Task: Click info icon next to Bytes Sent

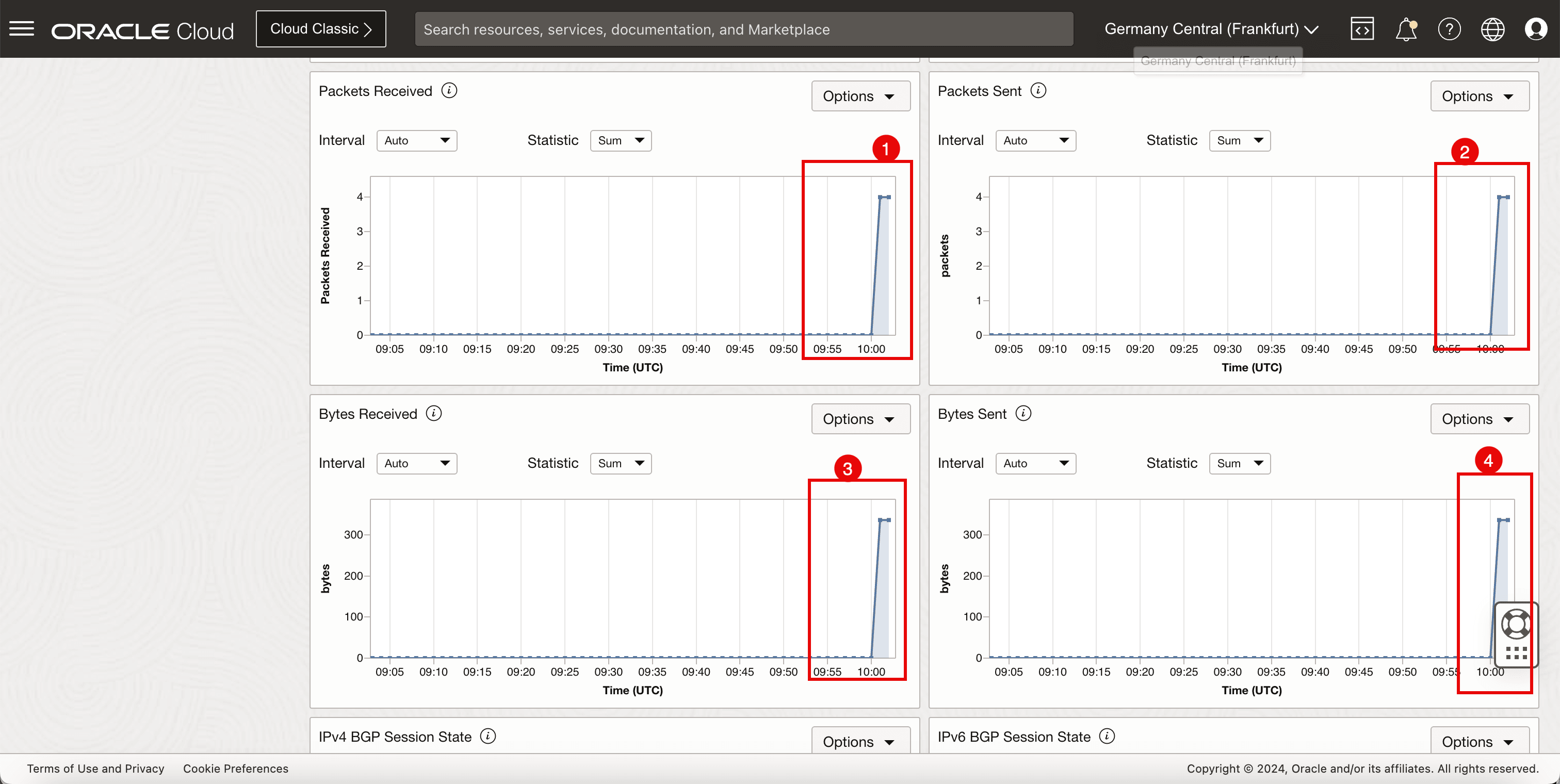Action: pos(1023,414)
